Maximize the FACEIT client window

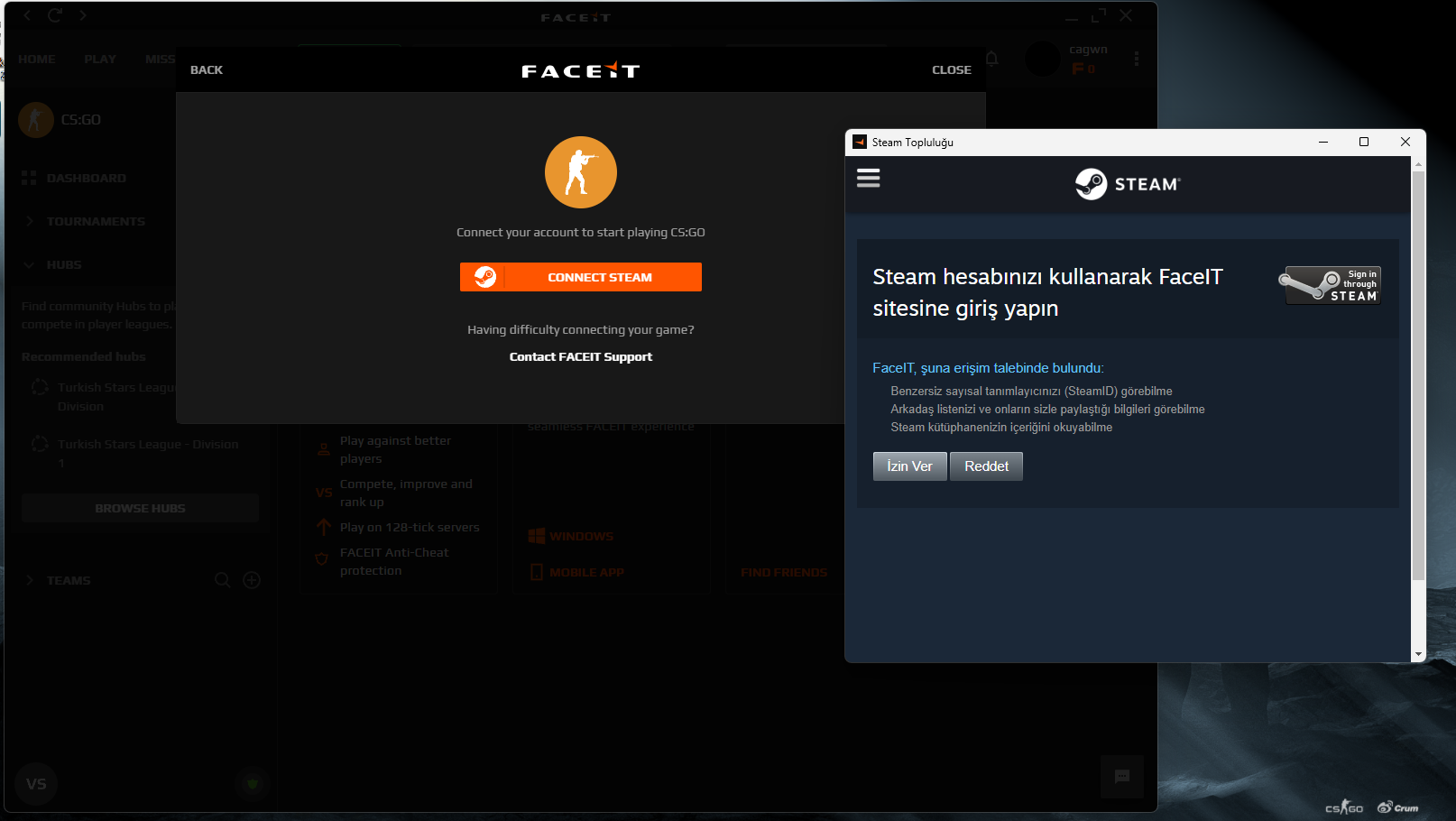pos(1099,16)
